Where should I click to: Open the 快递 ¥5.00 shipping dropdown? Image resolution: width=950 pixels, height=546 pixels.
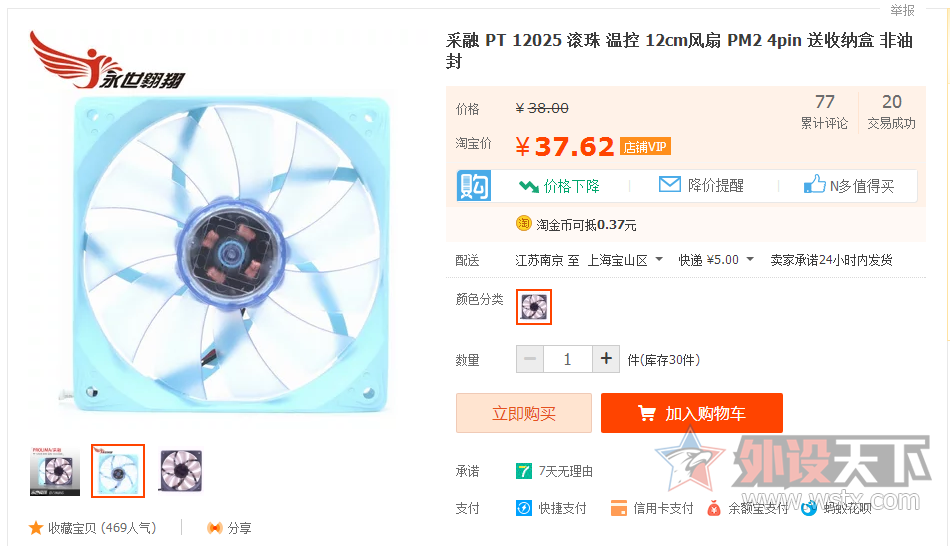749,260
